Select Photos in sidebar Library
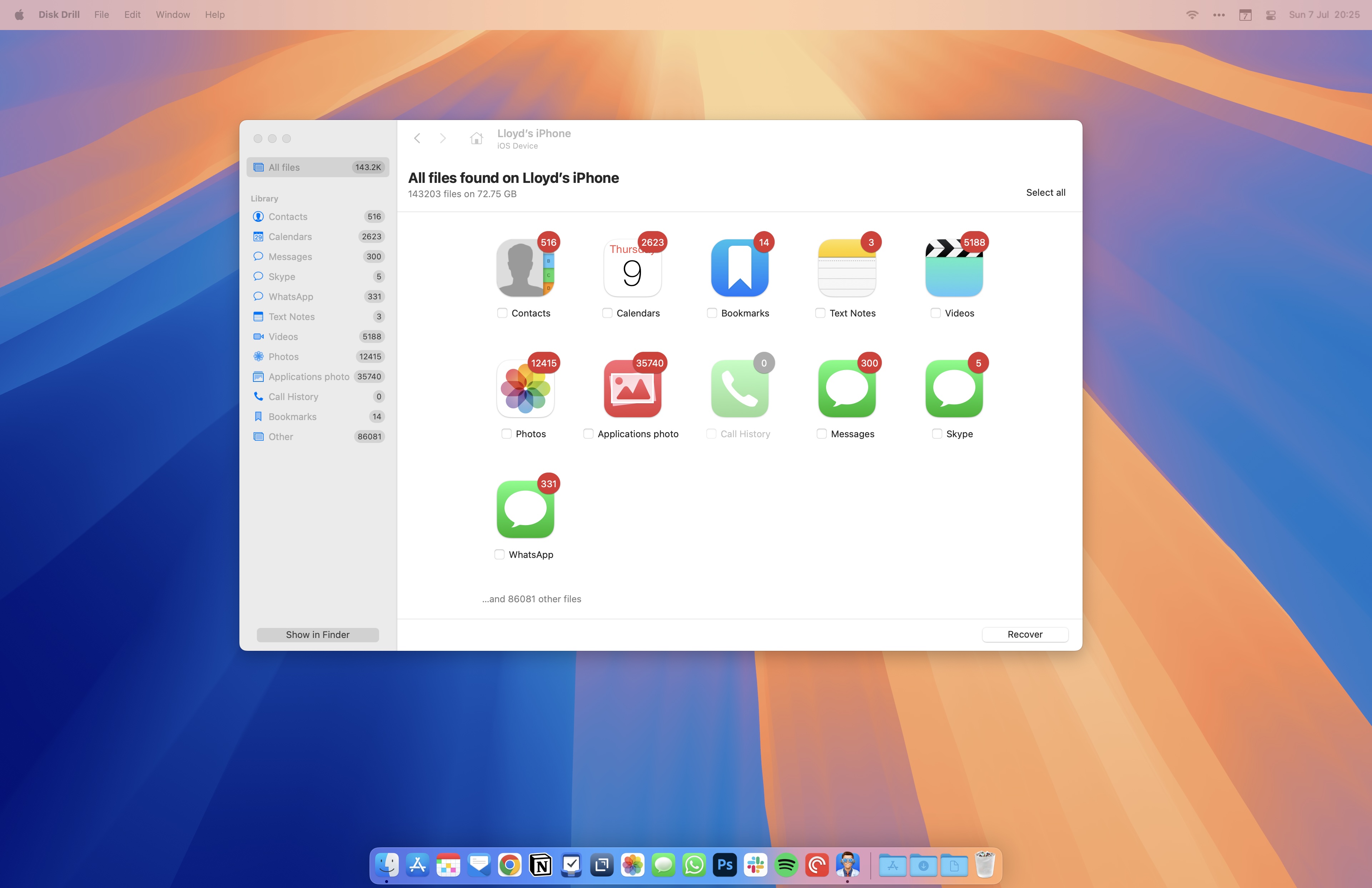1372x888 pixels. 318,357
